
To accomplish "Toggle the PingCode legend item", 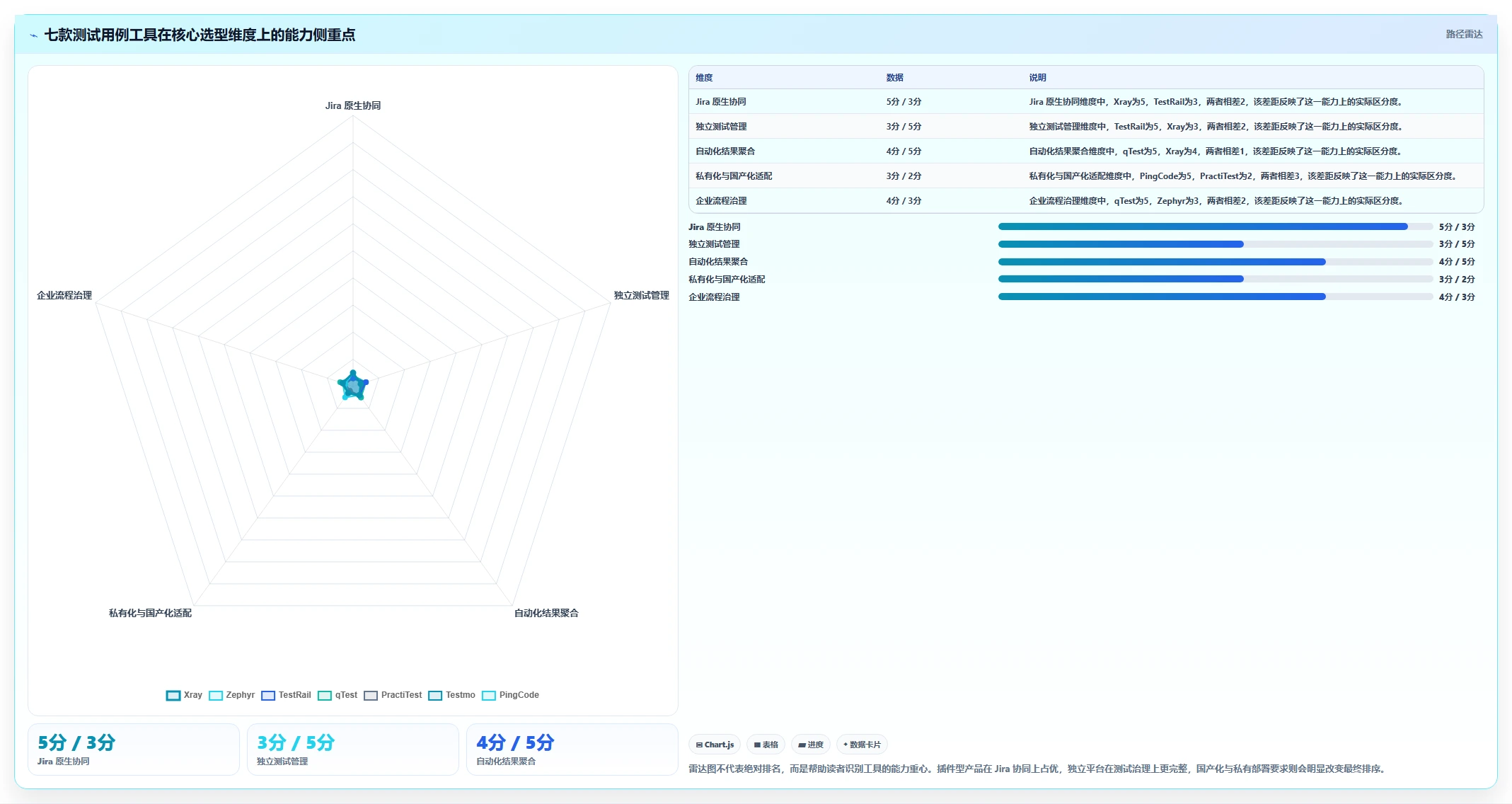I will (x=510, y=695).
